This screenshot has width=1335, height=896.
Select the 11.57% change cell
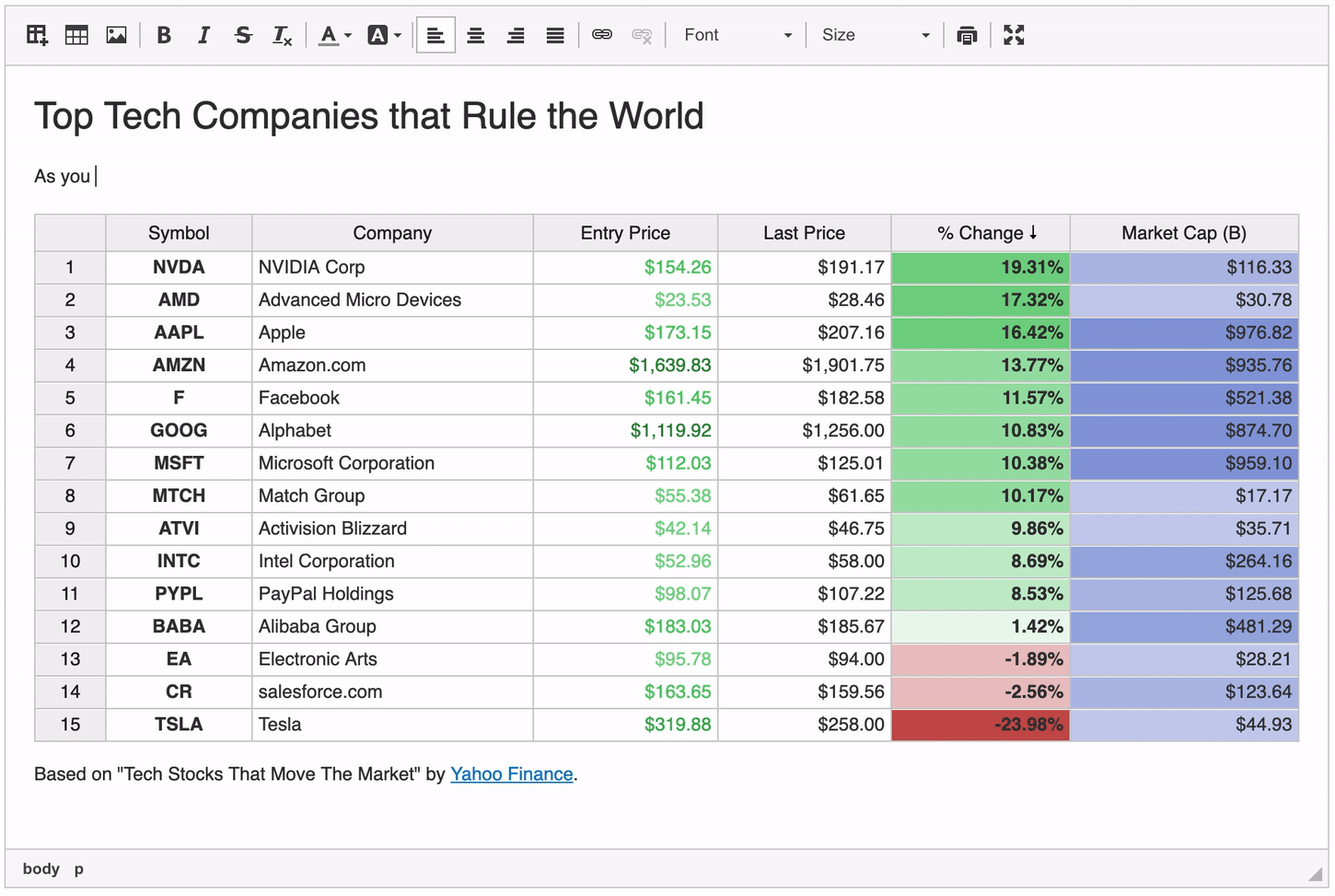980,398
